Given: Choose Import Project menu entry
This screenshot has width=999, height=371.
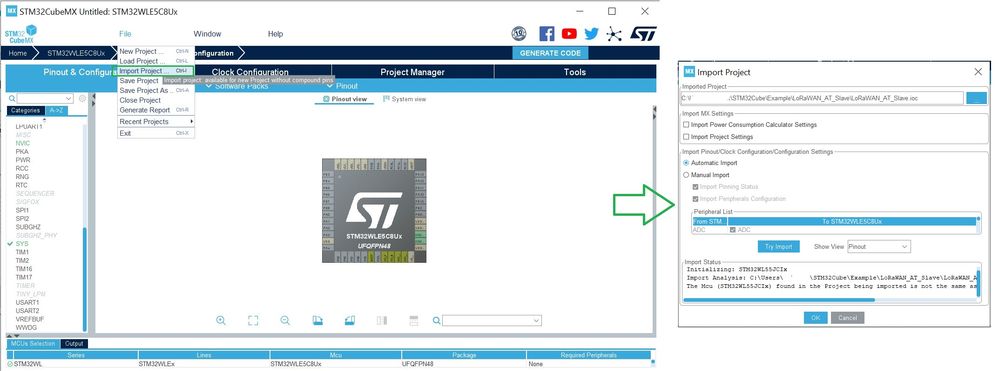Looking at the screenshot, I should (x=156, y=71).
